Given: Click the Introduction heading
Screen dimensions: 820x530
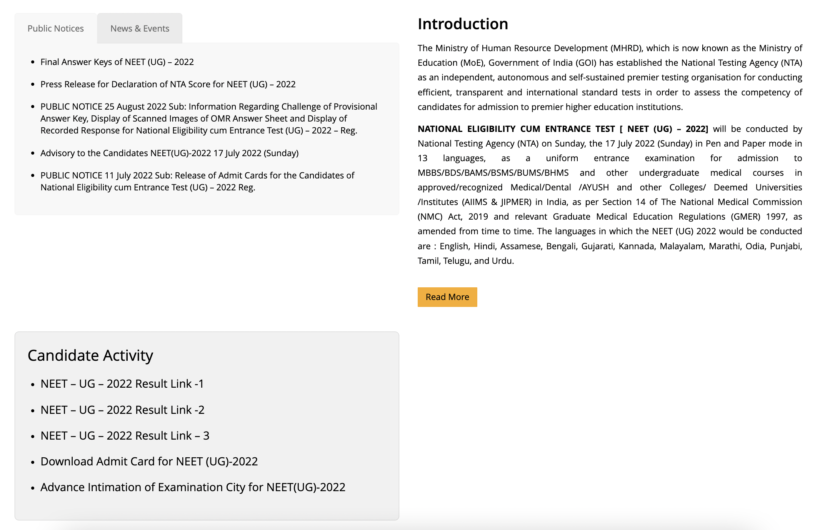Looking at the screenshot, I should (x=462, y=24).
